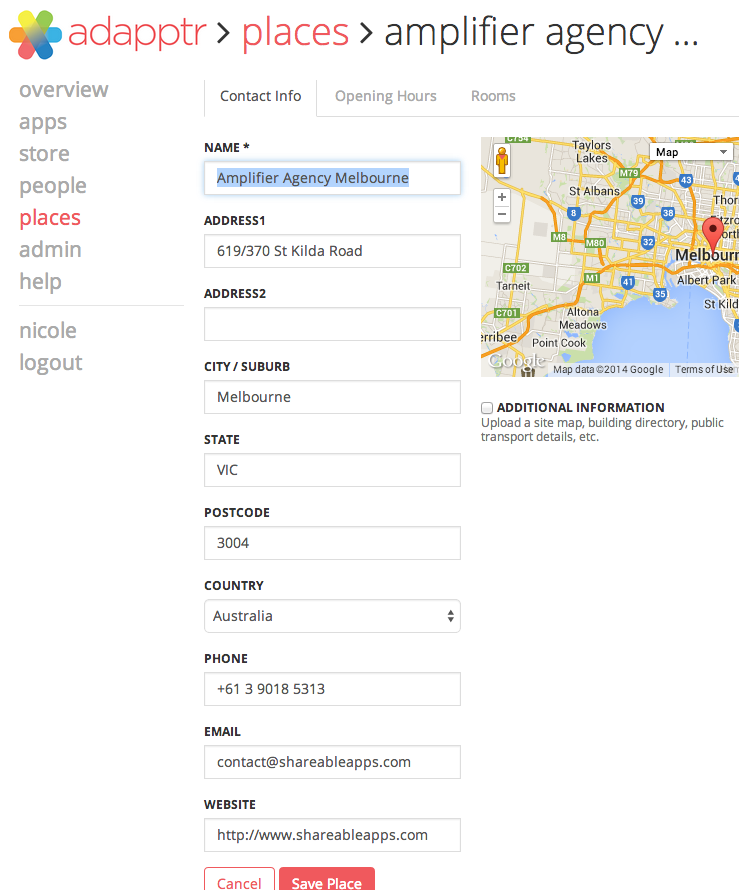Zoom in the map with plus button

(x=502, y=197)
